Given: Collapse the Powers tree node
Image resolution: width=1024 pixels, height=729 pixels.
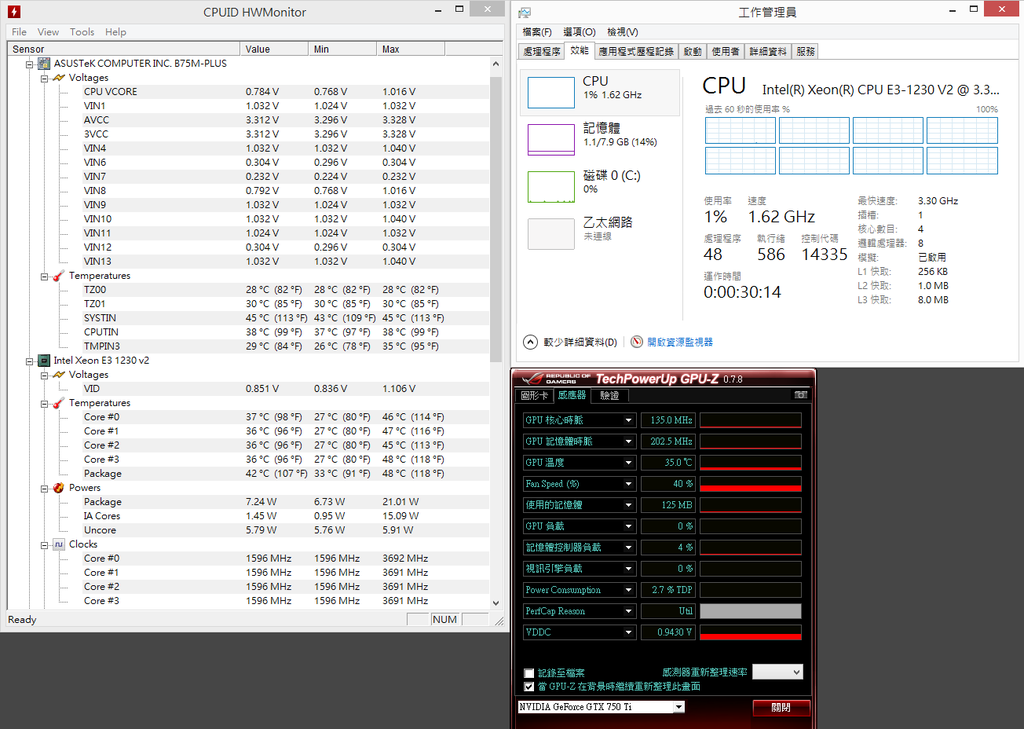Looking at the screenshot, I should [x=44, y=489].
